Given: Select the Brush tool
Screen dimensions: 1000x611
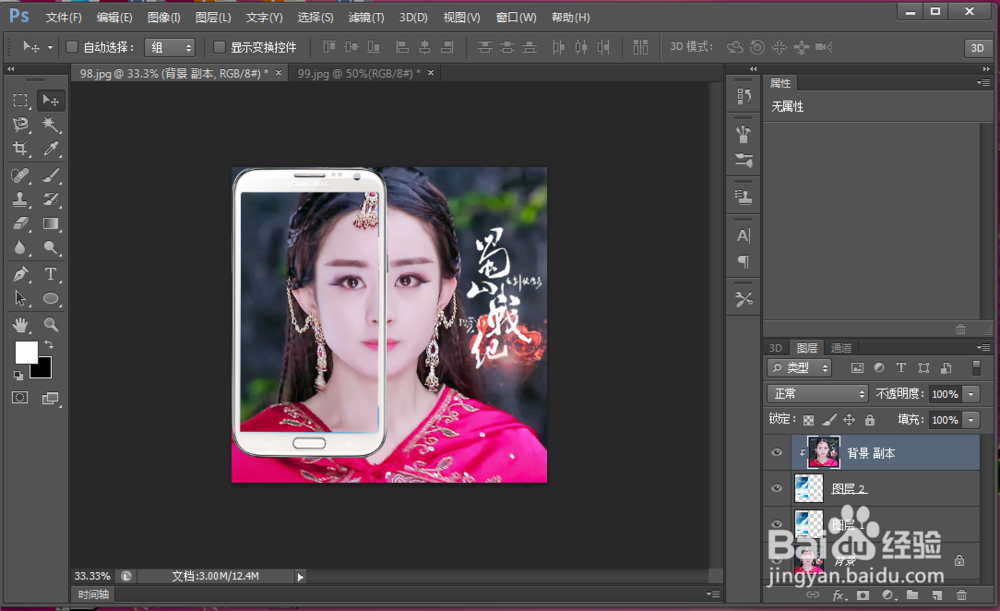Looking at the screenshot, I should [50, 175].
